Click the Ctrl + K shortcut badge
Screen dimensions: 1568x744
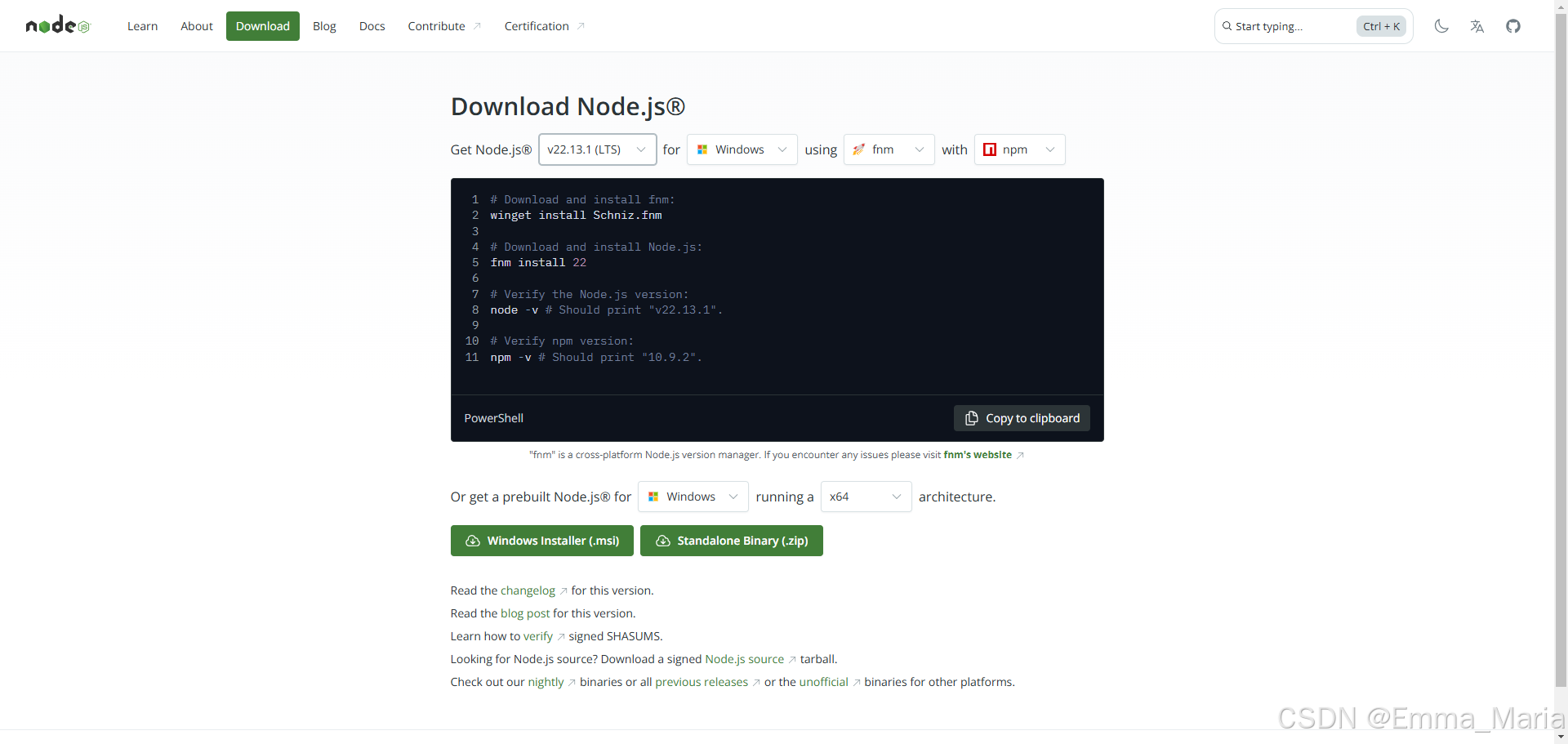[1381, 26]
